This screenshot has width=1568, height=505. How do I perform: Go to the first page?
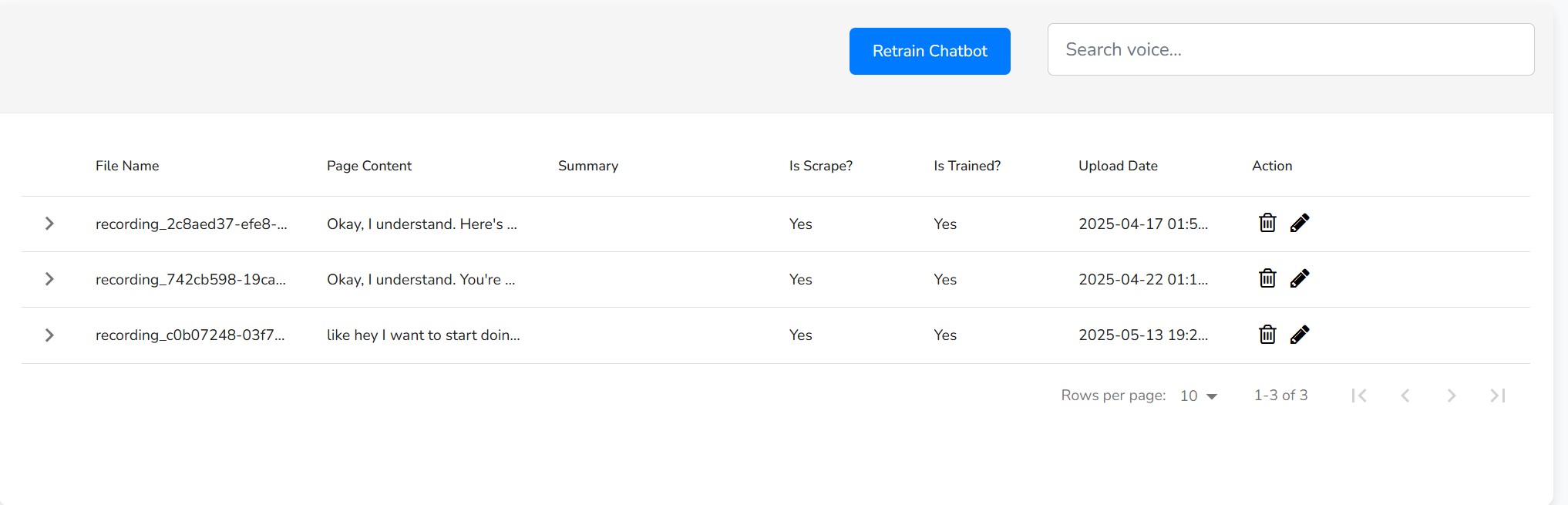point(1359,396)
